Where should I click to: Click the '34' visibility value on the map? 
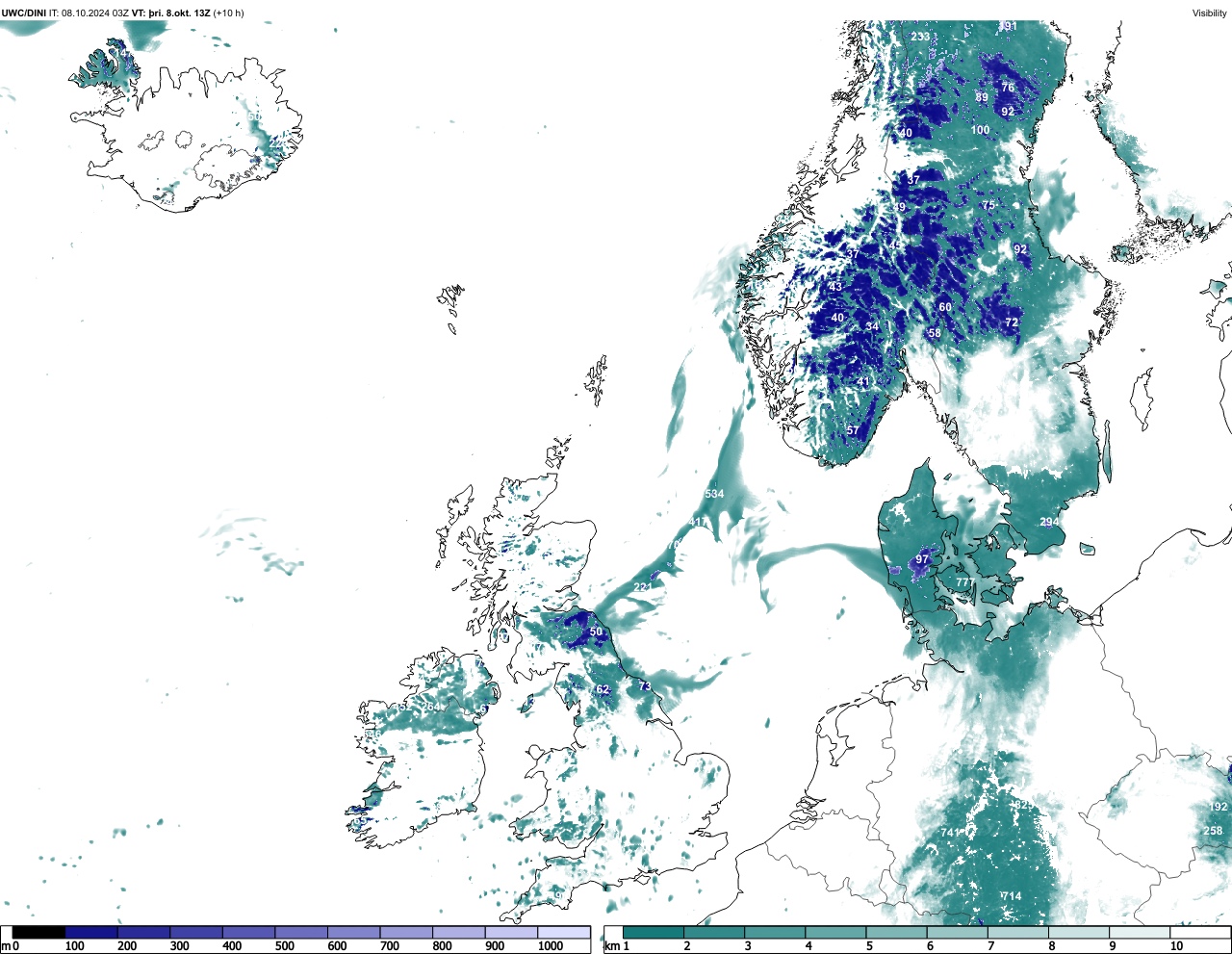coord(872,327)
